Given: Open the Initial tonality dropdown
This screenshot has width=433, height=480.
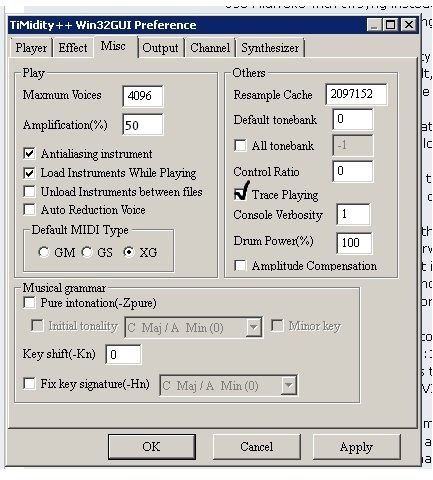Looking at the screenshot, I should pyautogui.click(x=253, y=327).
